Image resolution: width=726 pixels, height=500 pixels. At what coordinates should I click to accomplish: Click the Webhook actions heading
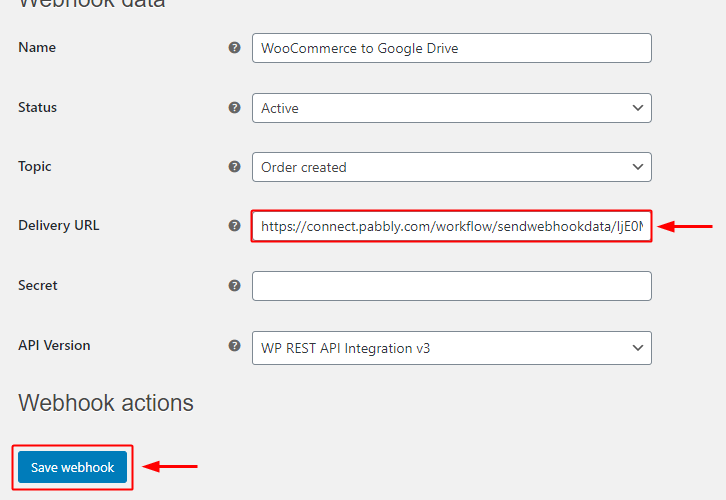106,403
